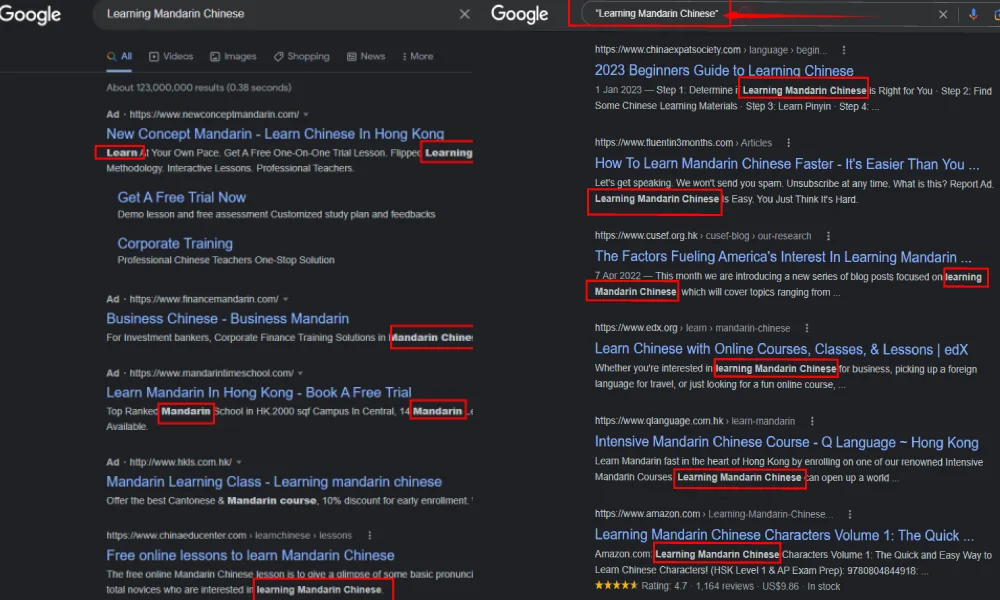This screenshot has width=1000, height=600.
Task: Switch to the Videos tab
Action: click(171, 56)
